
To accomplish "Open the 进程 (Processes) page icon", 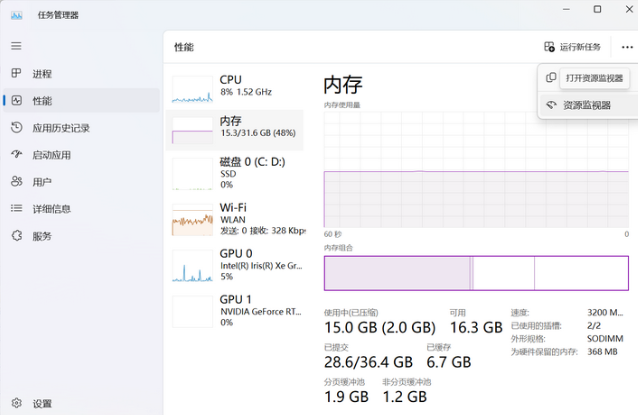I will [16, 74].
